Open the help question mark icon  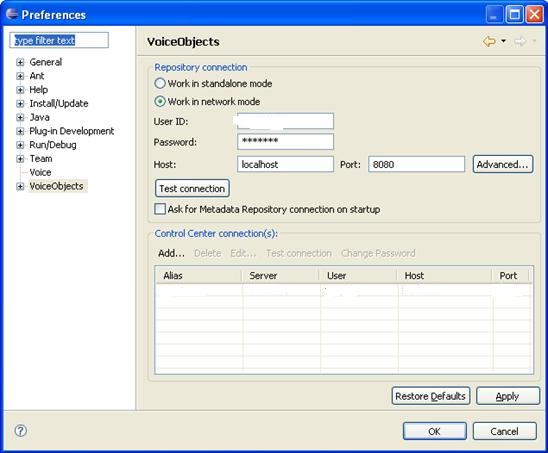coord(21,430)
